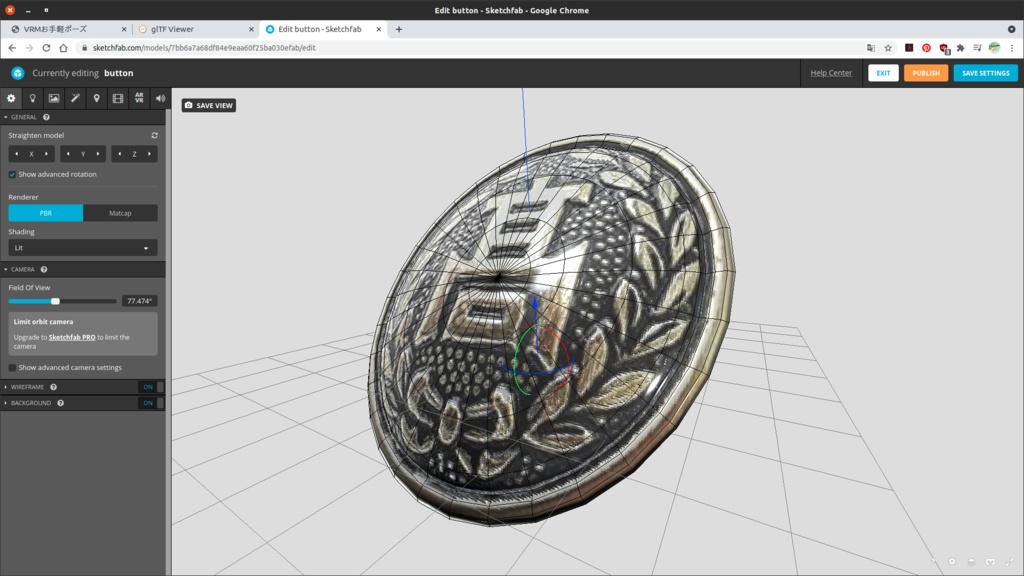Open the Chrome profile avatar
The height and width of the screenshot is (576, 1024).
point(995,48)
